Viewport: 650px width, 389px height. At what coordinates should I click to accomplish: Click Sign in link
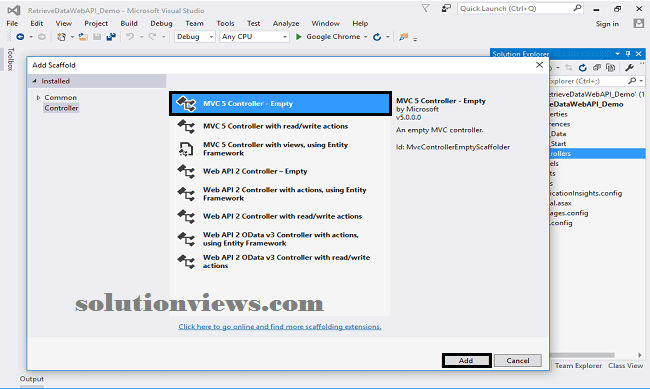tap(607, 24)
